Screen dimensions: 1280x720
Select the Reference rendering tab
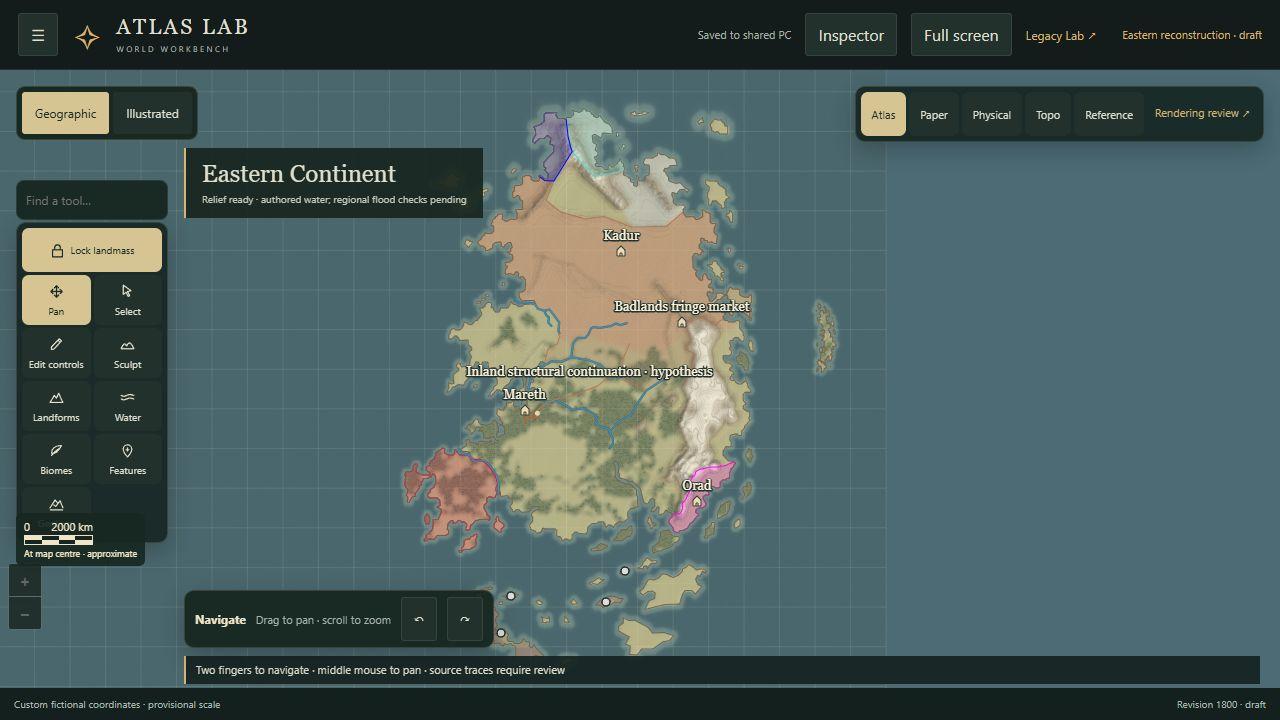[1109, 114]
